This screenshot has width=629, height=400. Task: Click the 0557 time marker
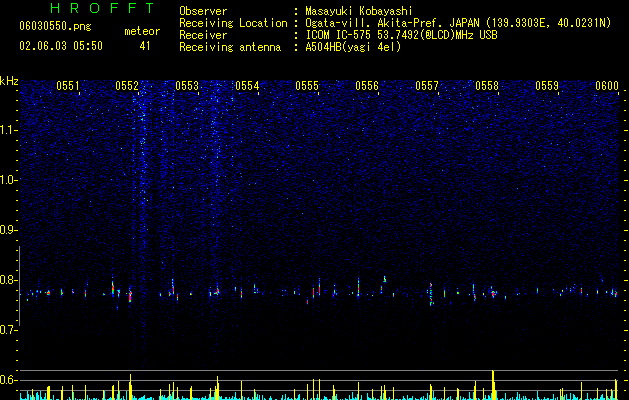pos(427,86)
